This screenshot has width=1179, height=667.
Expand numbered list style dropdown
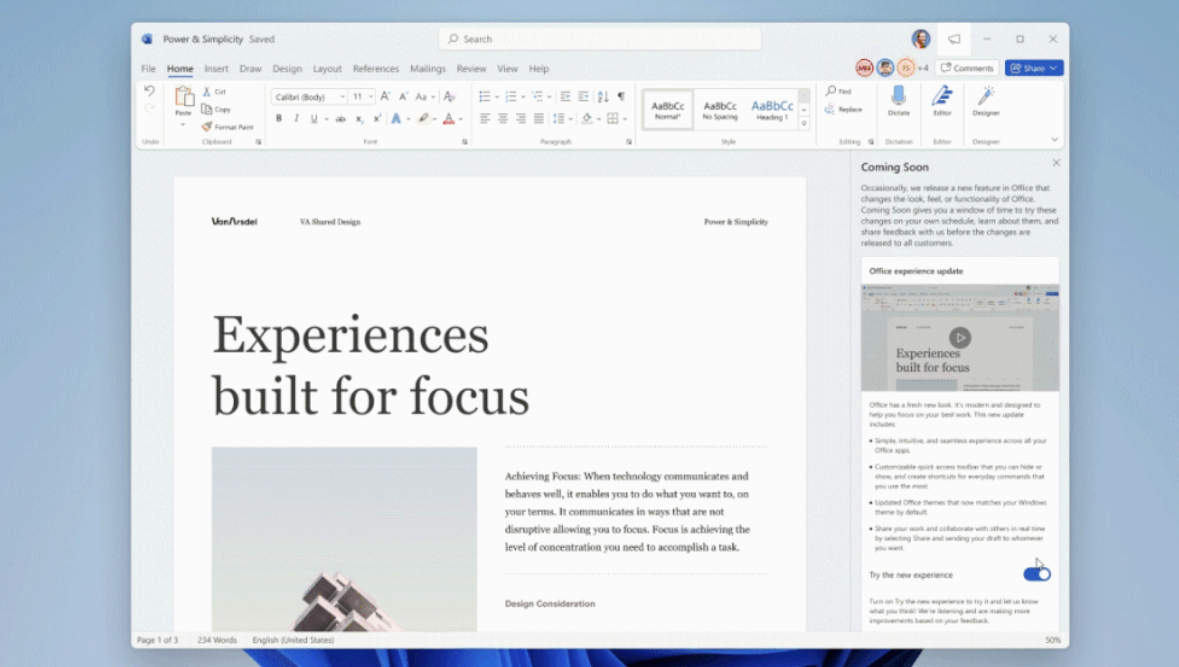tap(523, 97)
